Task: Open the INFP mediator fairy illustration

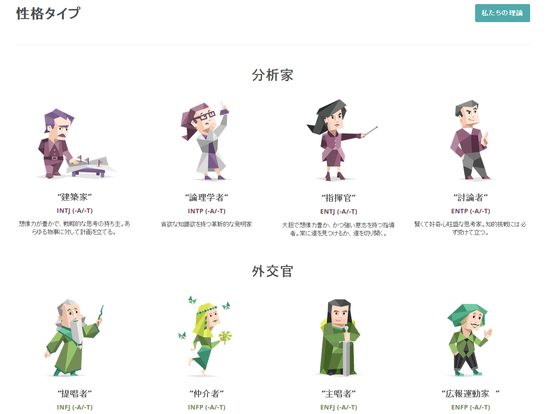Action: click(205, 336)
